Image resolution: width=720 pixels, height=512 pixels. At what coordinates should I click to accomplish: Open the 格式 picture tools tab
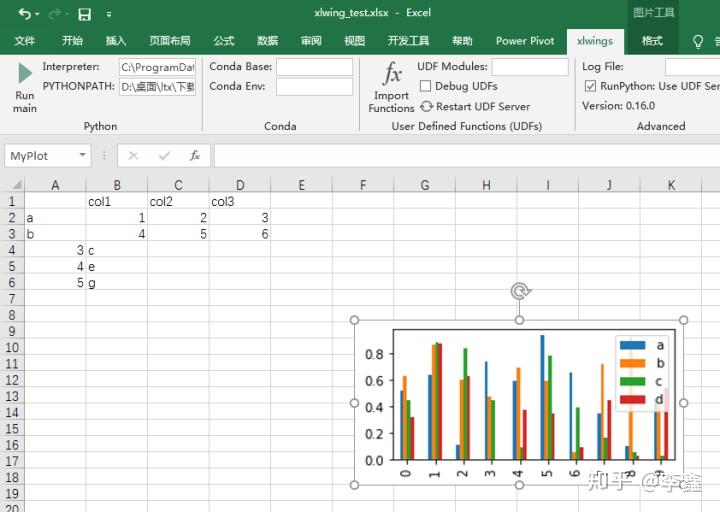(x=652, y=41)
